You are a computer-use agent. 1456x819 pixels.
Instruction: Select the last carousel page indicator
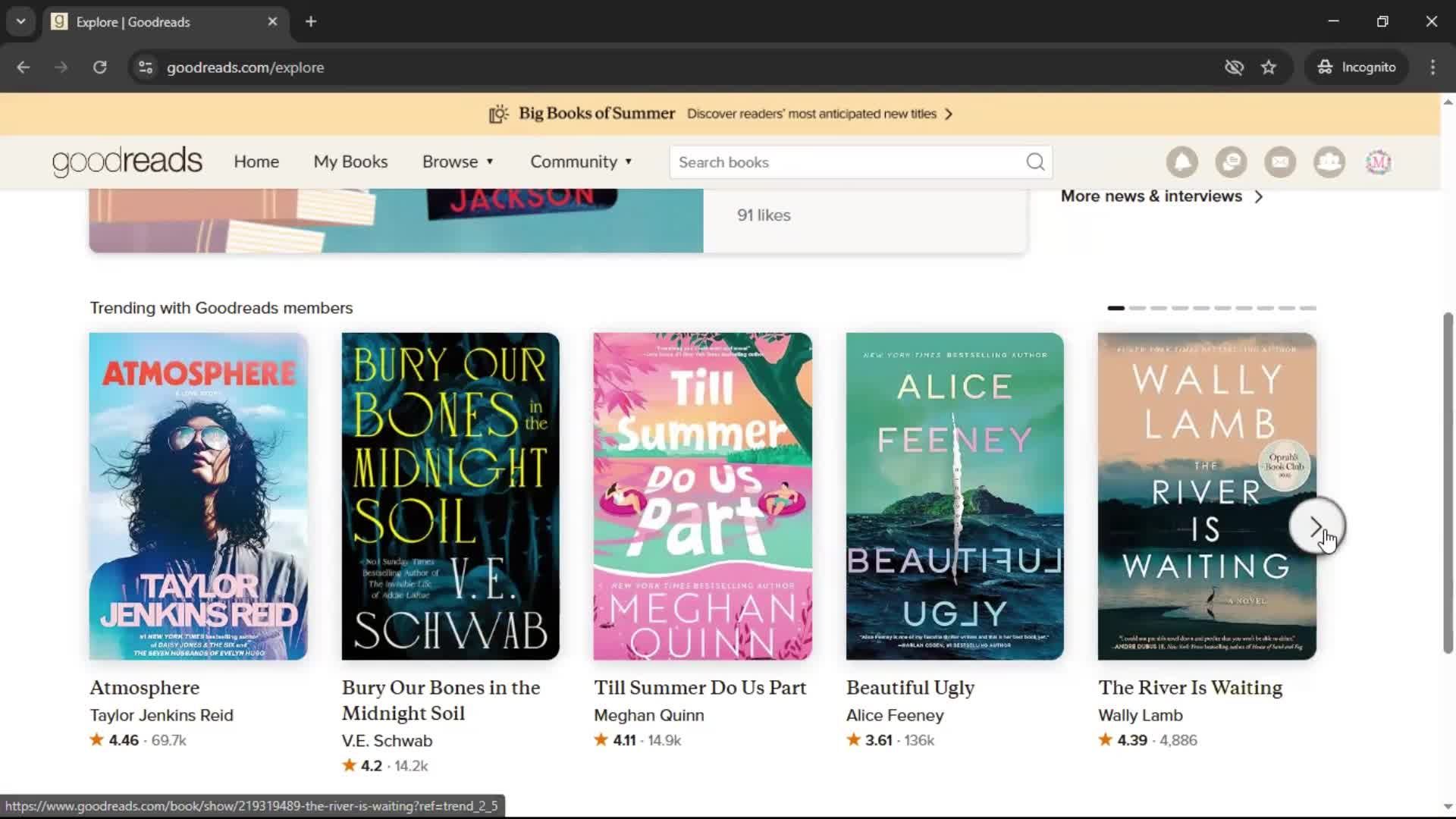click(1307, 309)
